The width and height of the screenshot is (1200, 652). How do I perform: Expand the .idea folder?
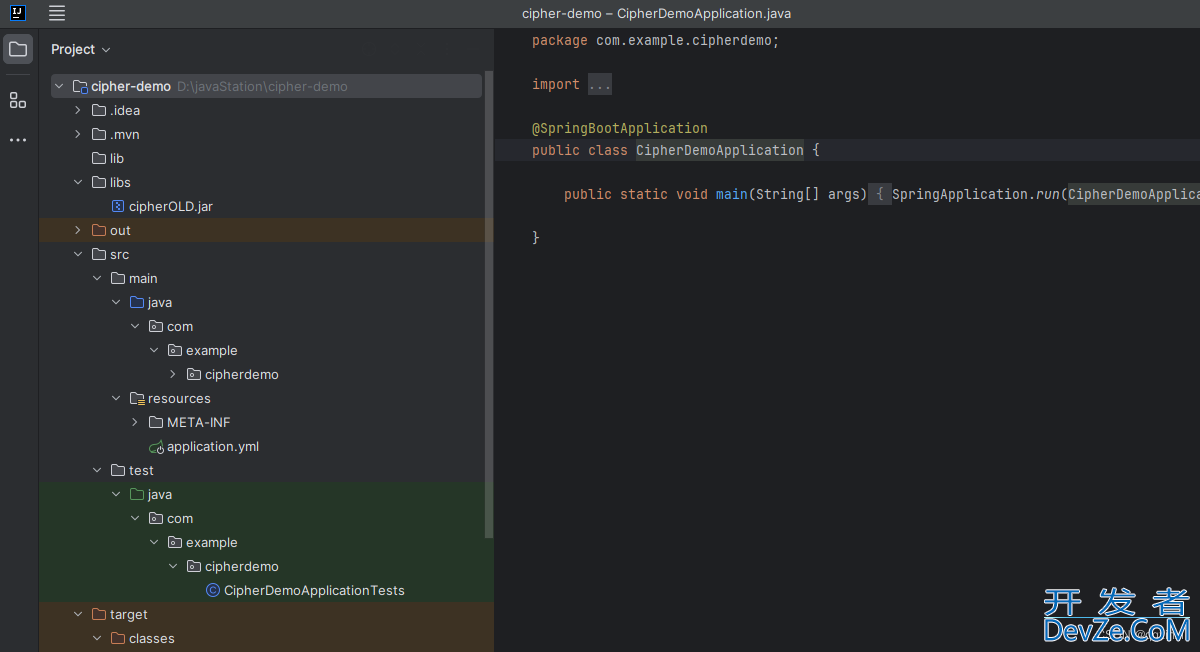(x=78, y=110)
